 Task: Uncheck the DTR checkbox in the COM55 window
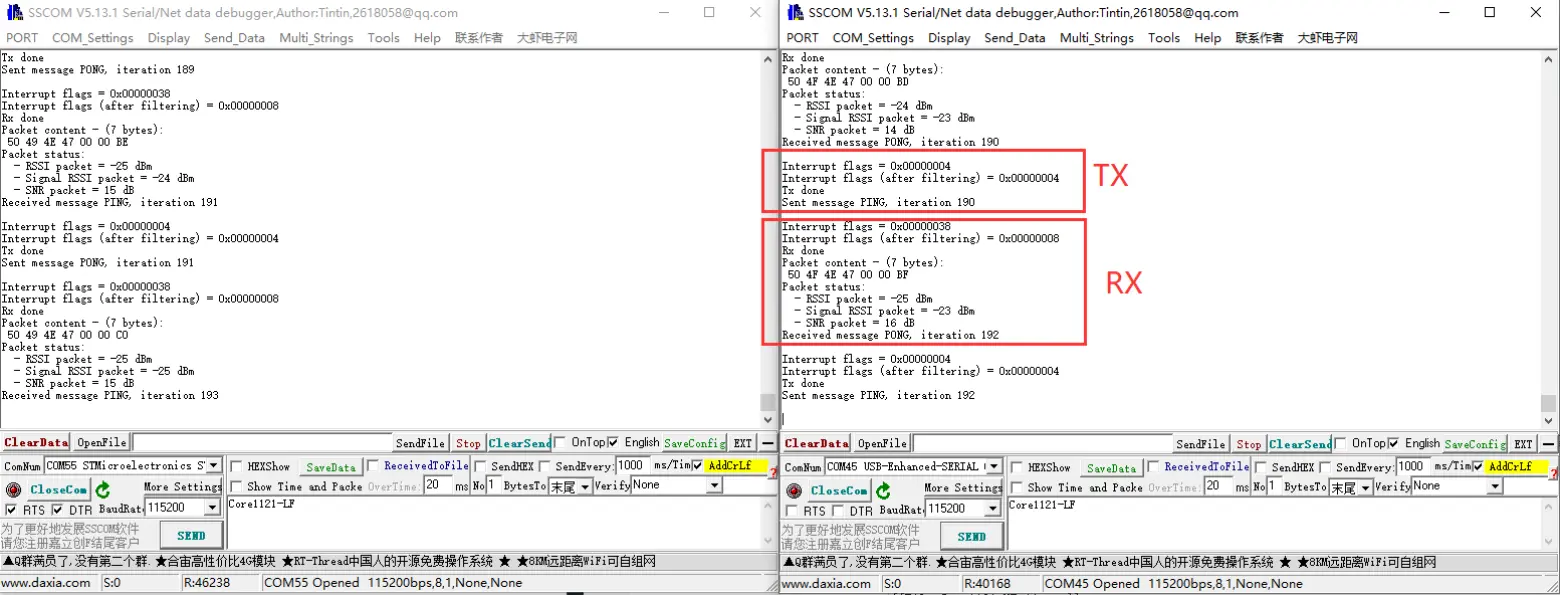point(58,510)
